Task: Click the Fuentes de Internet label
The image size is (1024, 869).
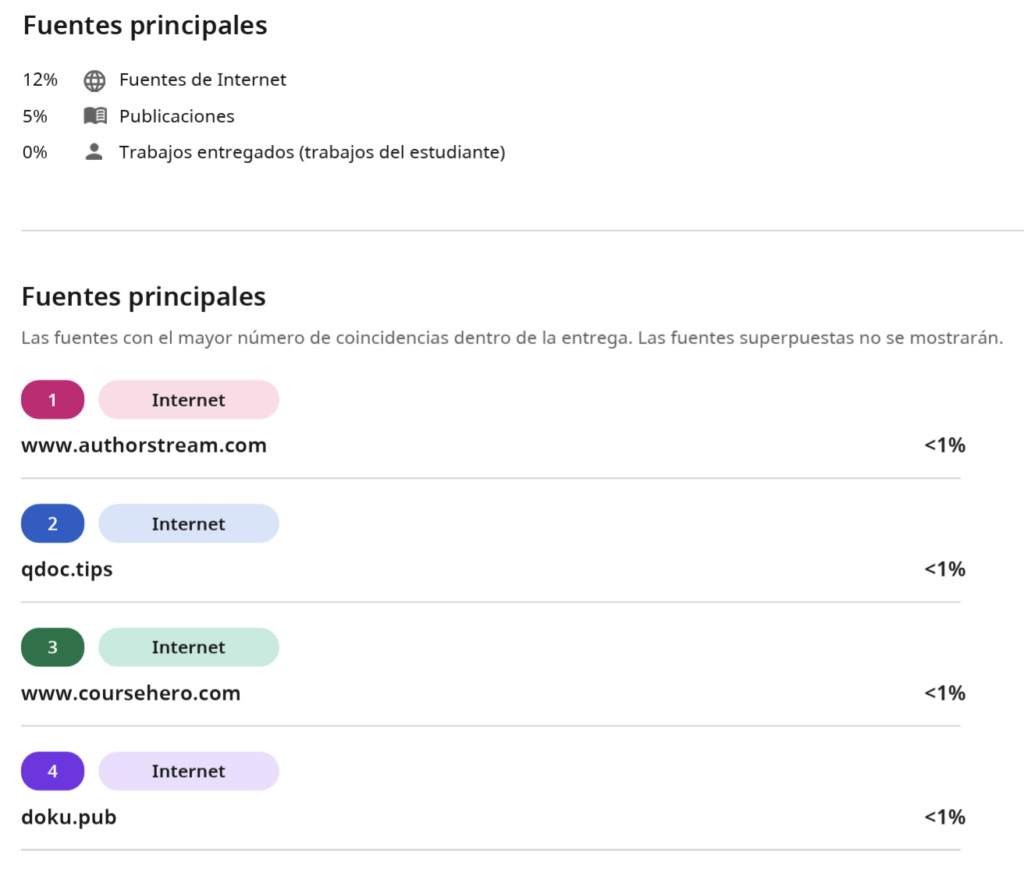Action: [202, 80]
